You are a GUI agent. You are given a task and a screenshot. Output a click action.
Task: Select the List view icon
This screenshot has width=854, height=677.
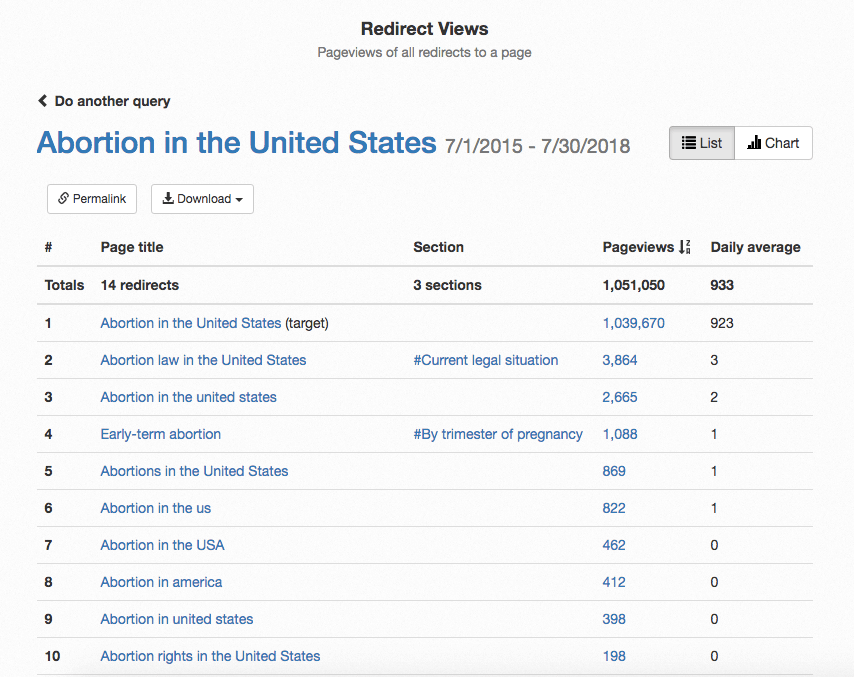[x=690, y=143]
